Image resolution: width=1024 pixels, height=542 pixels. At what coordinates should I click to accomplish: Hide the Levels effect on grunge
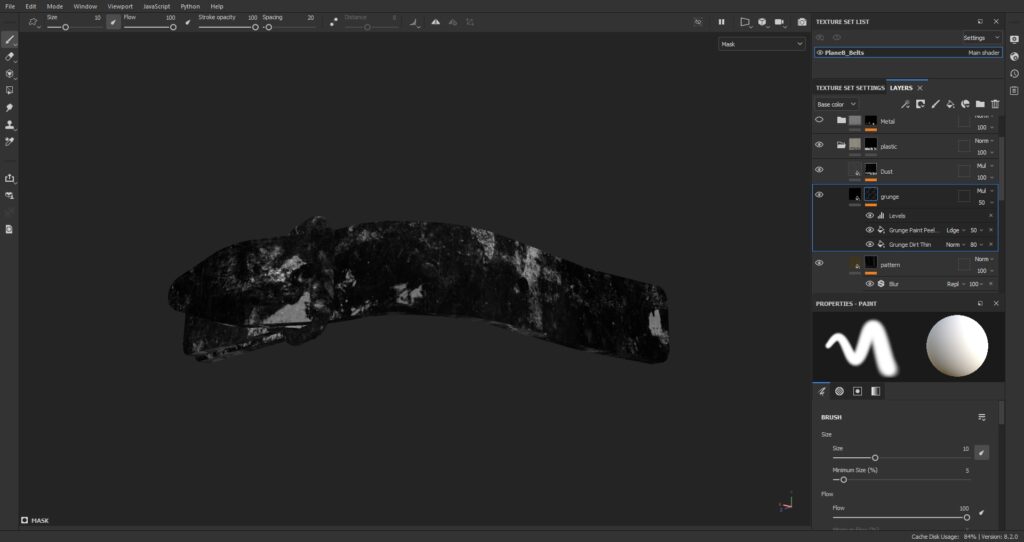pos(869,215)
